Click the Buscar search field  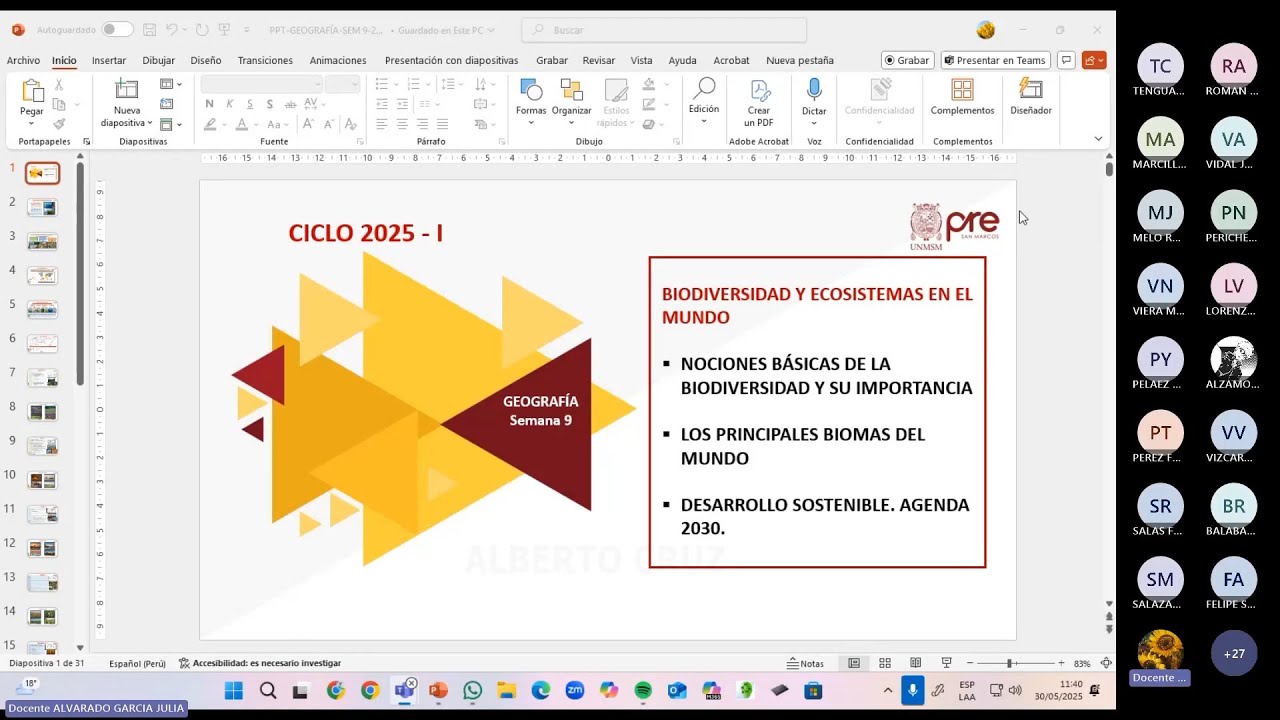tap(664, 30)
